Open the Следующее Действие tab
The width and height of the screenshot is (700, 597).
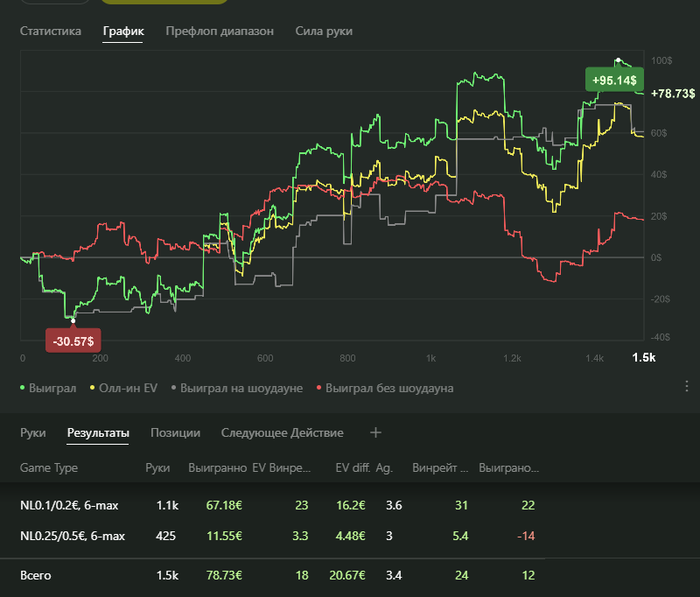click(282, 433)
